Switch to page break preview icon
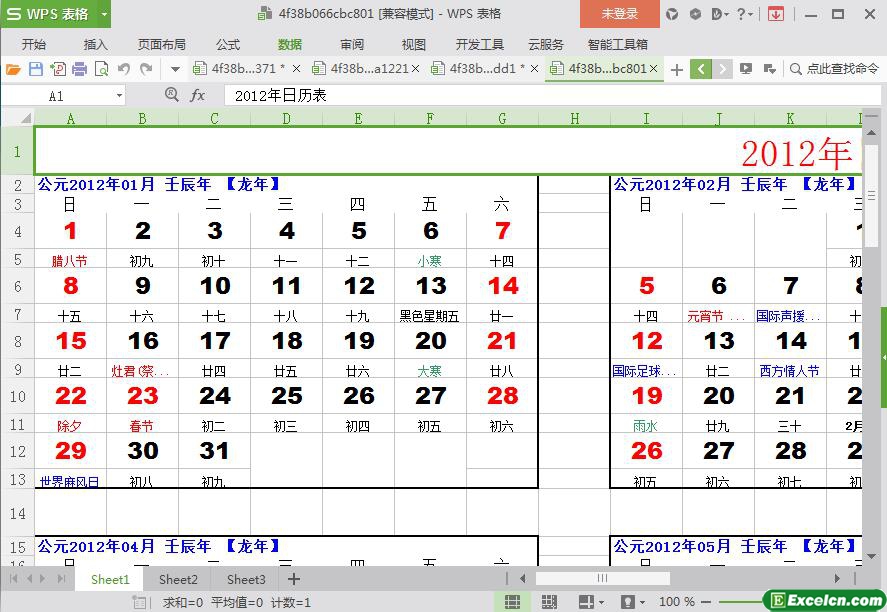 click(549, 602)
